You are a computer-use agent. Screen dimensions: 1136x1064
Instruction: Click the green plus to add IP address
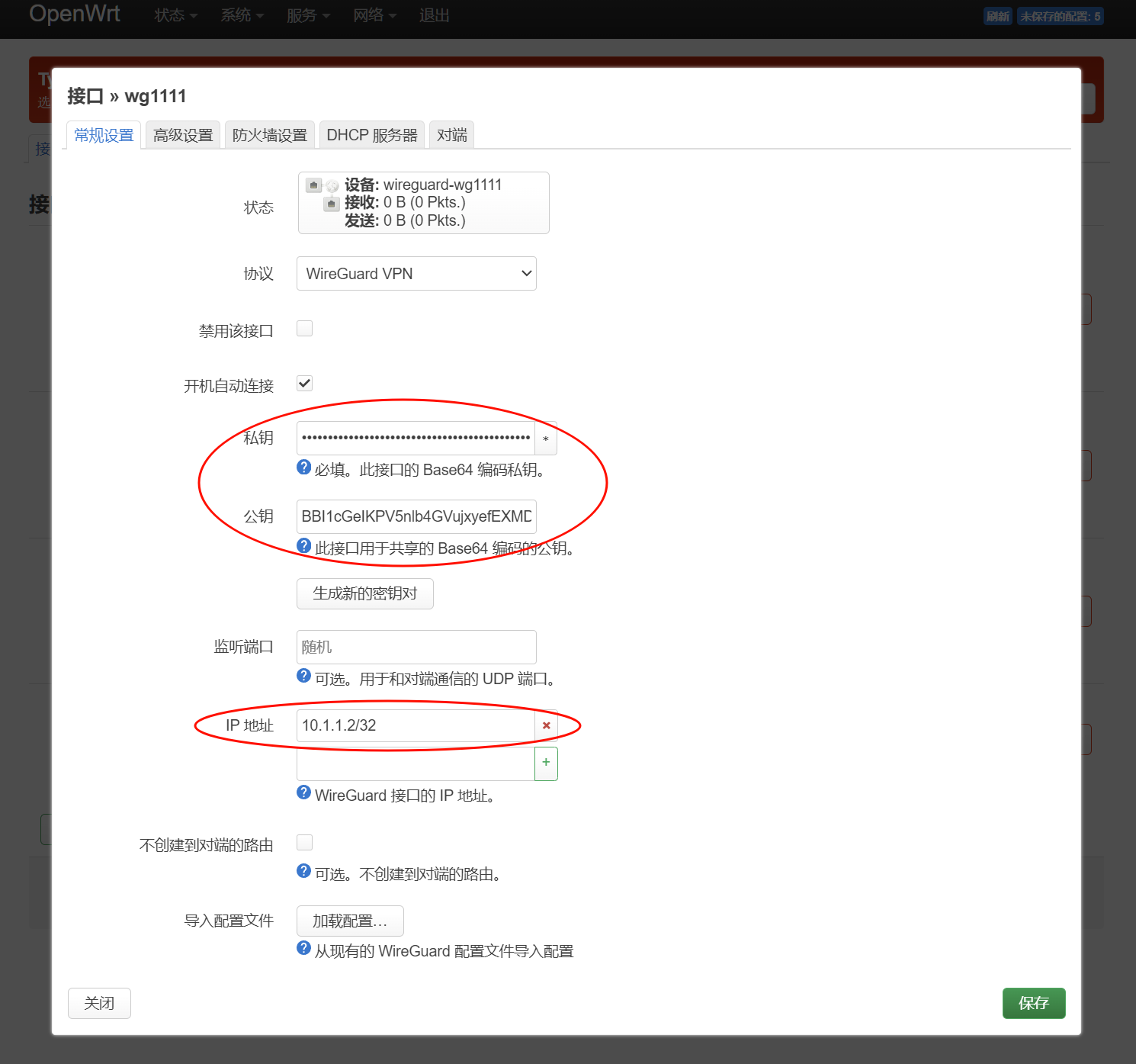pos(546,763)
